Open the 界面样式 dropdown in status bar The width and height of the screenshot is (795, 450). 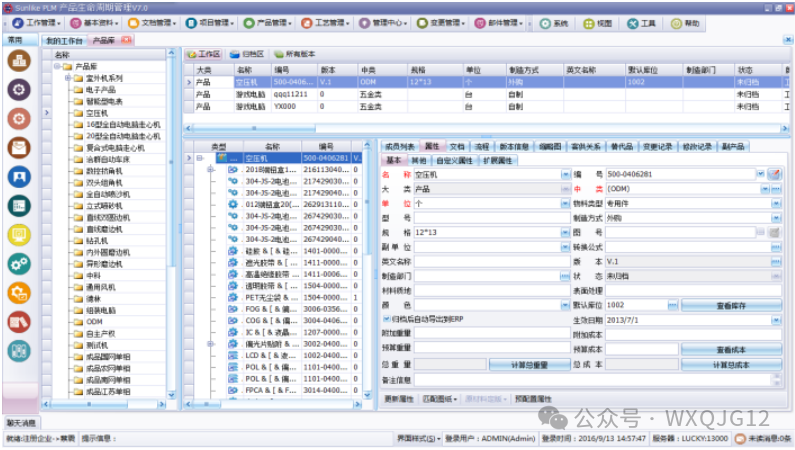pos(418,438)
